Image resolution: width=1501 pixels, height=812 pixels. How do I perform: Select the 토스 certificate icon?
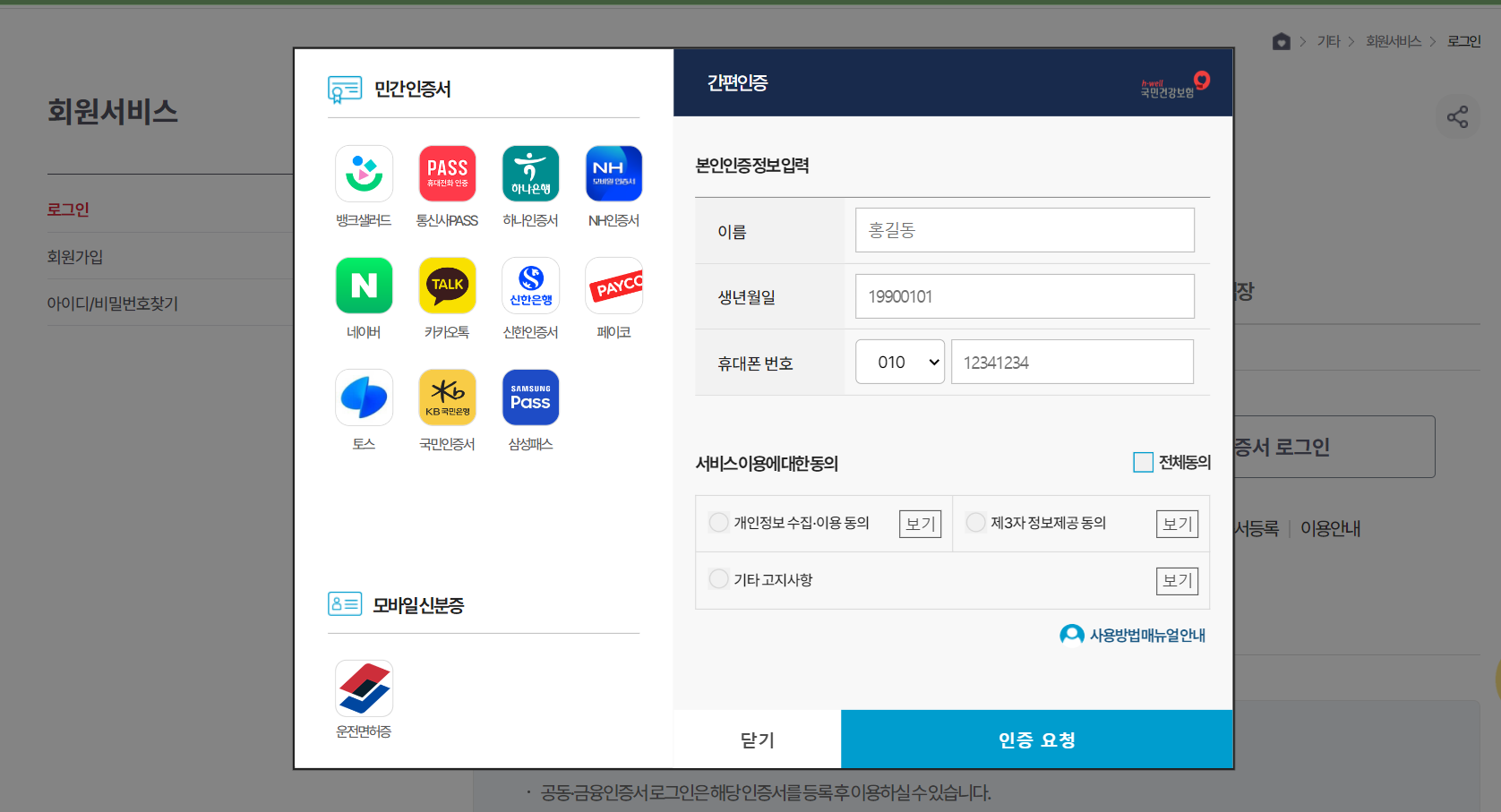point(364,397)
